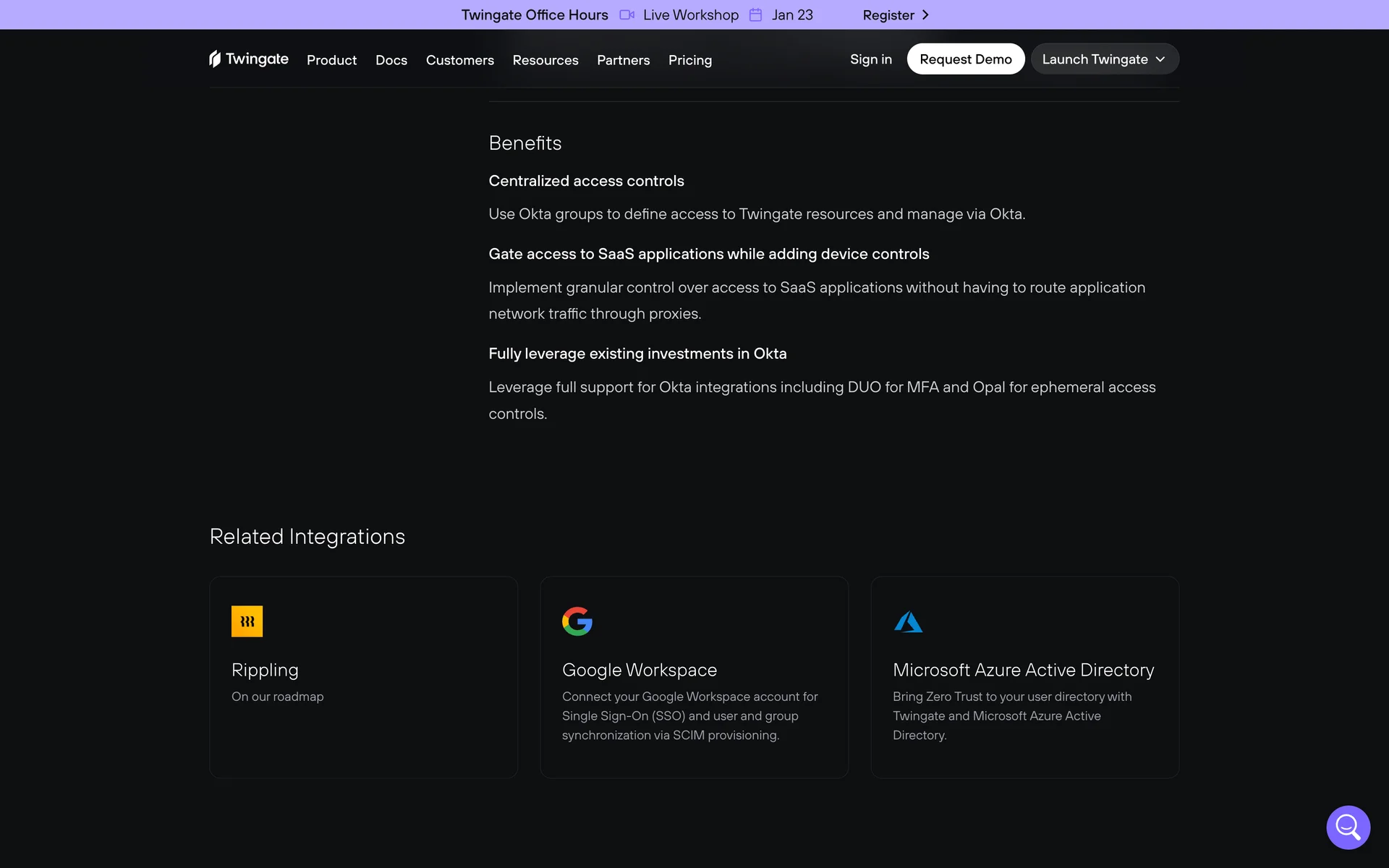Open the Pricing page
The image size is (1389, 868).
(689, 60)
